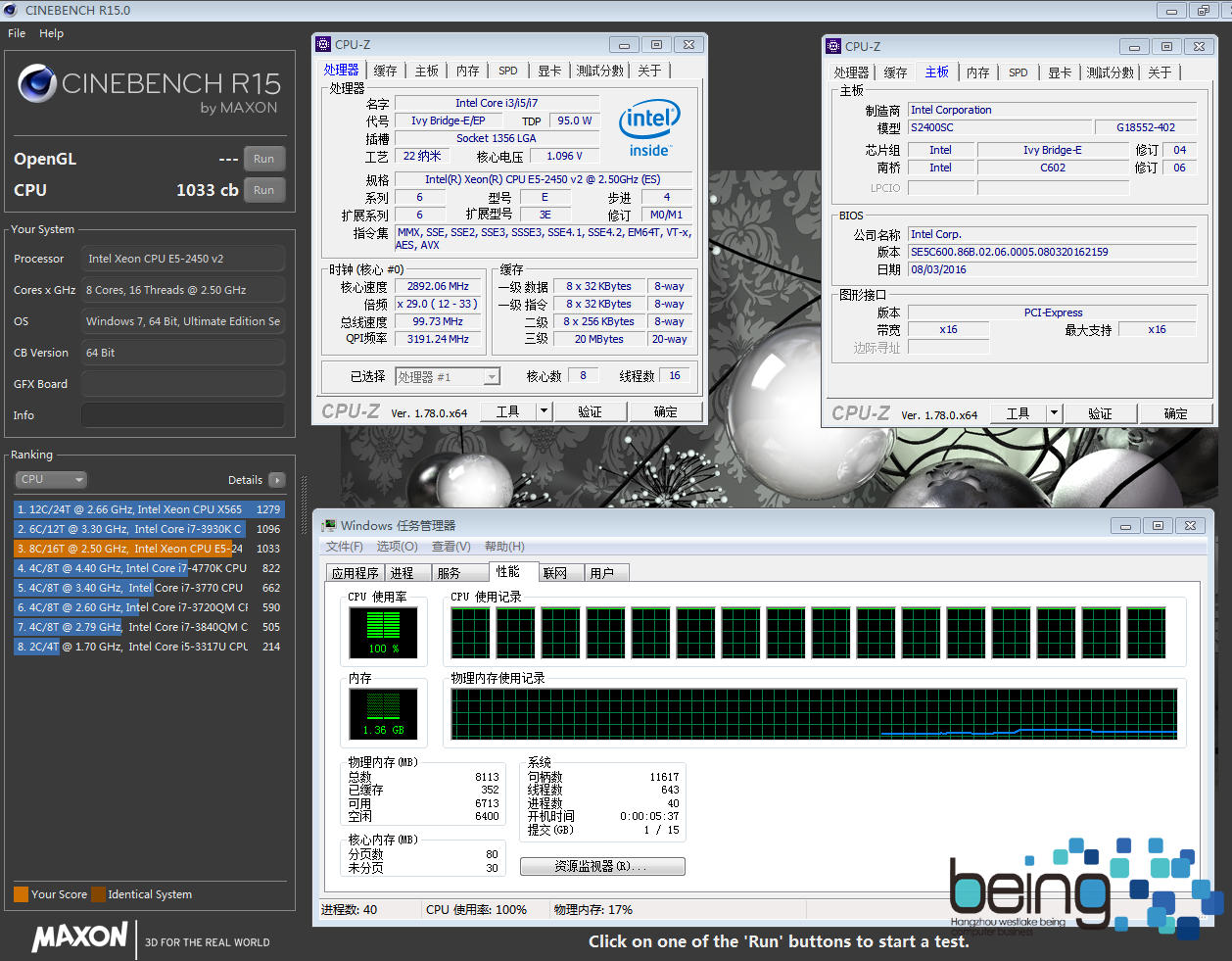Click 验证 button in left CPU-Z
Viewport: 1232px width, 961px height.
coord(590,411)
